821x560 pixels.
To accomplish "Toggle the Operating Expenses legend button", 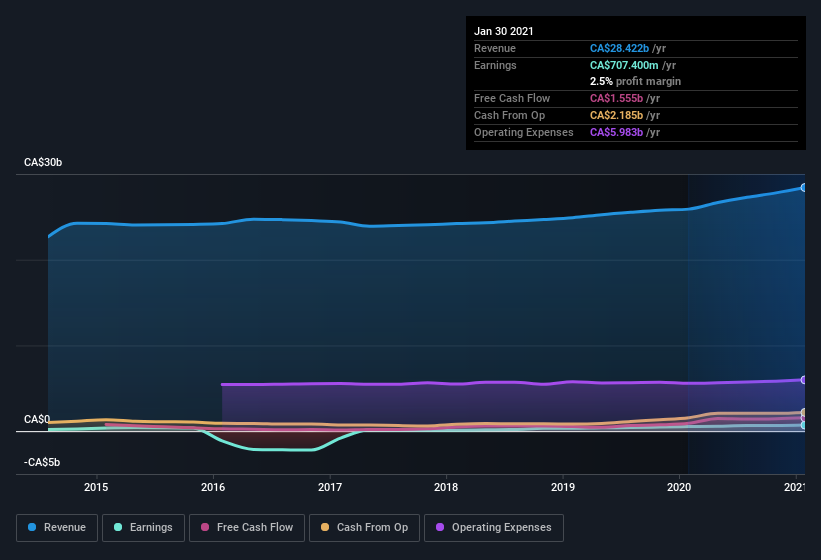I will 494,528.
